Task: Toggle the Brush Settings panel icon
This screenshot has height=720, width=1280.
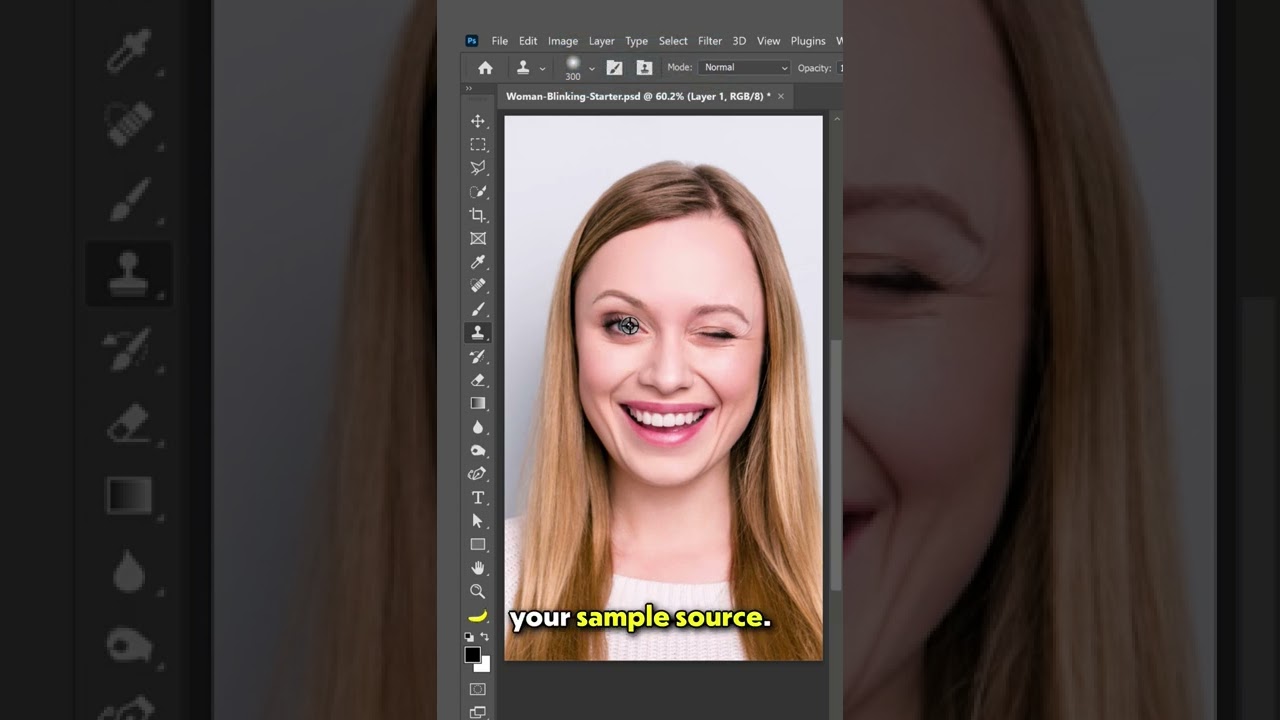Action: coord(614,68)
